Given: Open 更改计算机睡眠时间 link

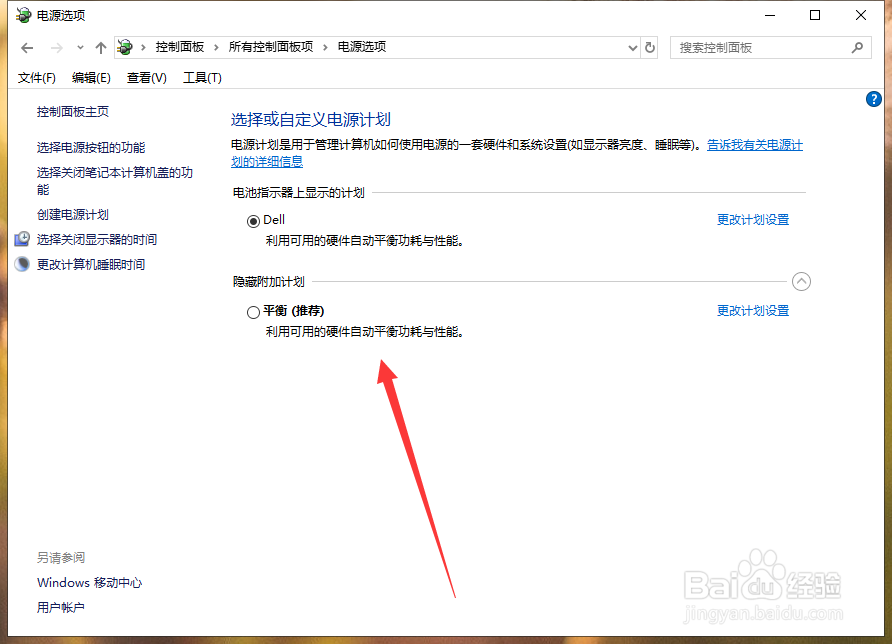Looking at the screenshot, I should pyautogui.click(x=91, y=265).
